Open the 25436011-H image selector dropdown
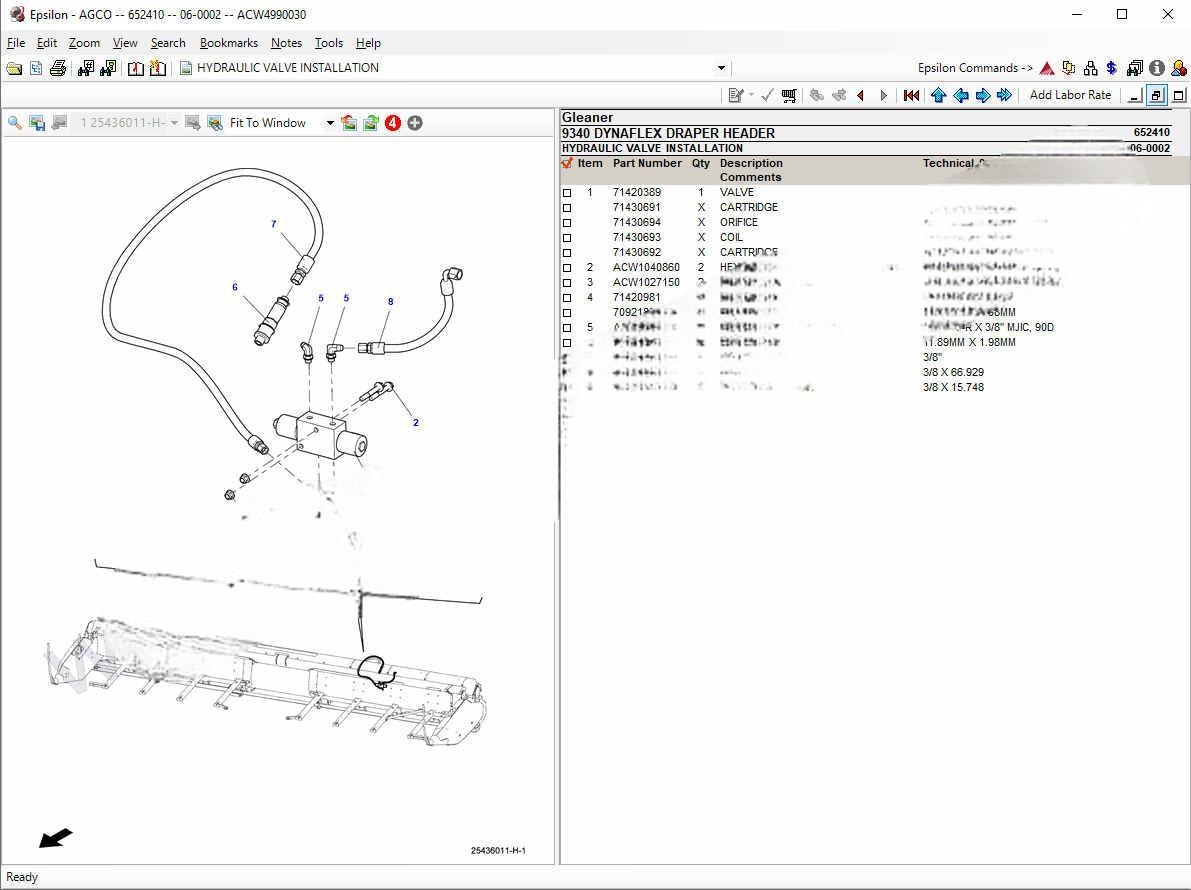The image size is (1191, 890). (x=174, y=123)
